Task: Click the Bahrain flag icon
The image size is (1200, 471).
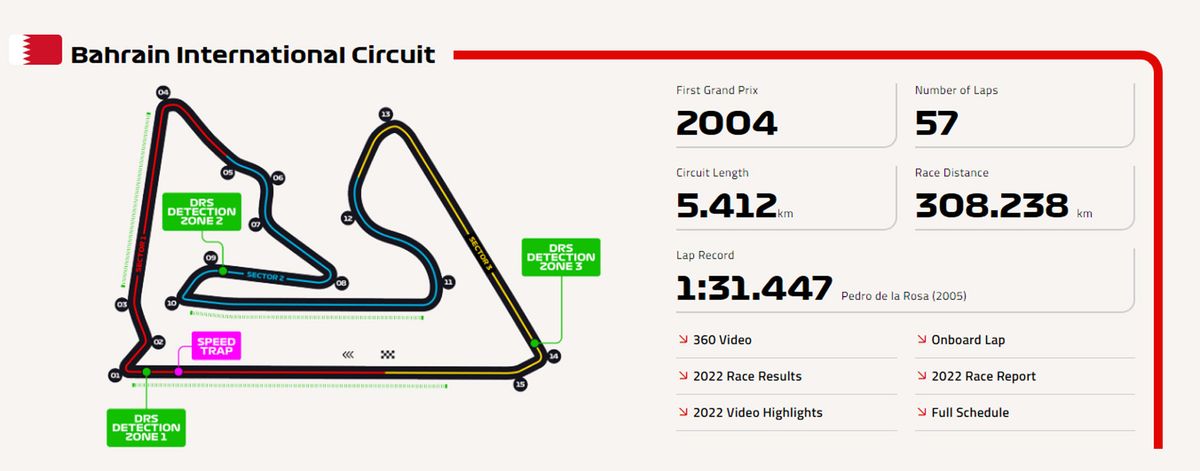Action: (x=33, y=51)
